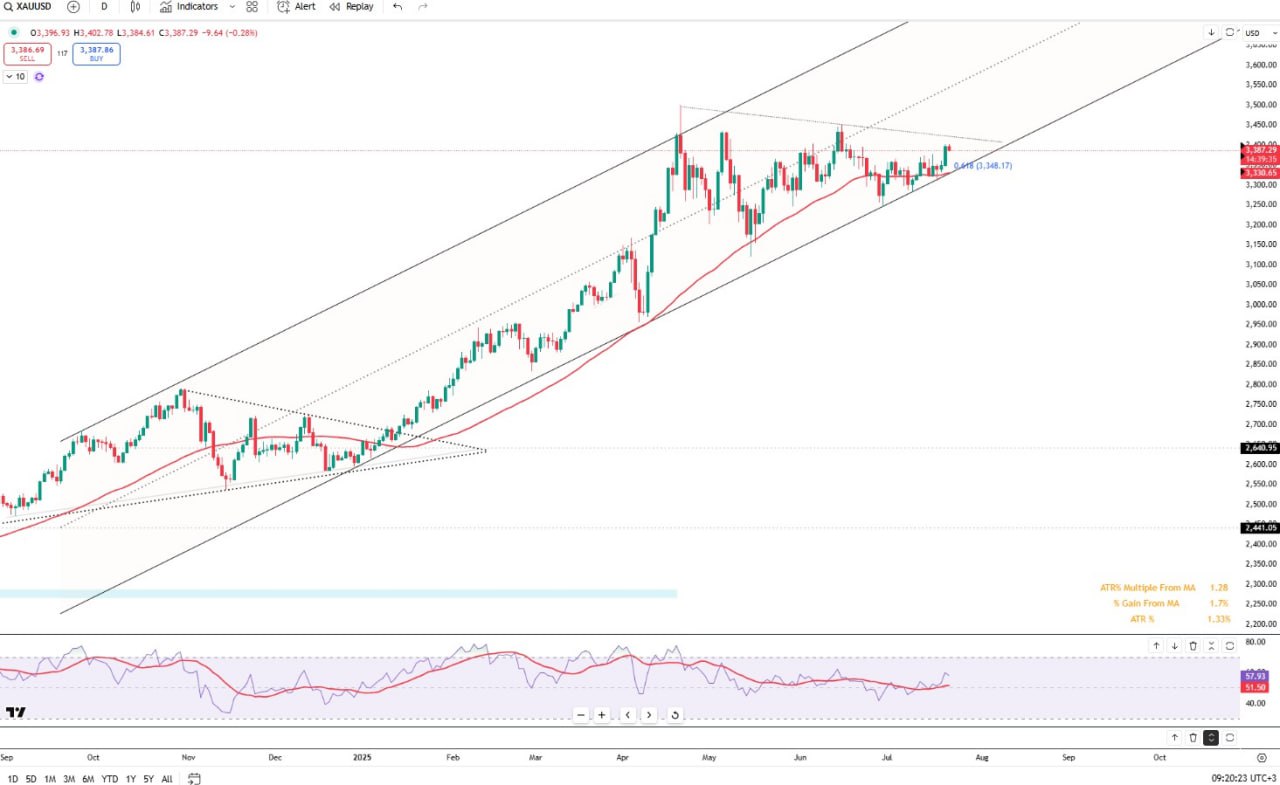
Task: Open the indicator templates grid icon
Action: (252, 6)
